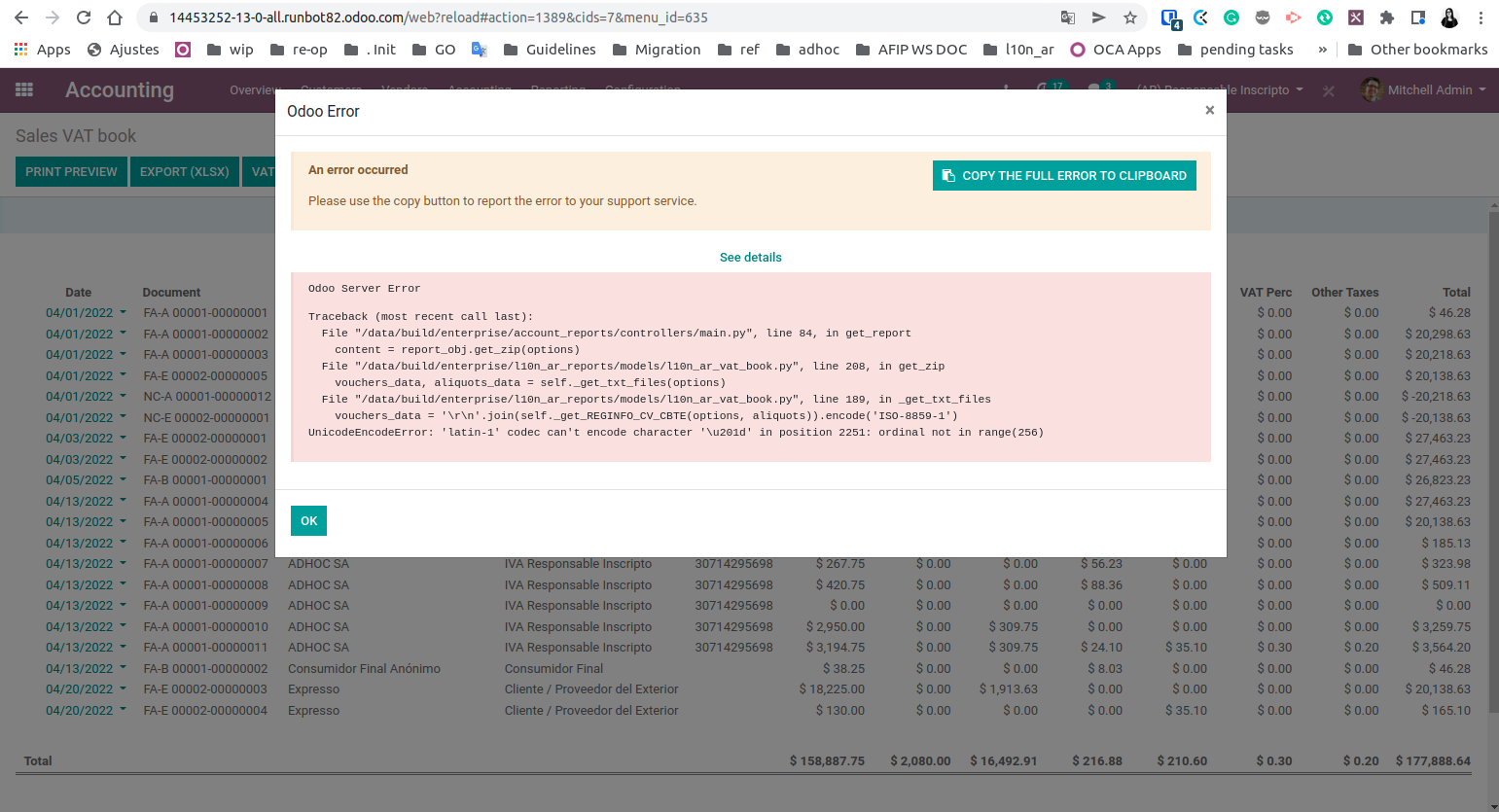Click the grand total $ 177,888.64

tap(1433, 760)
